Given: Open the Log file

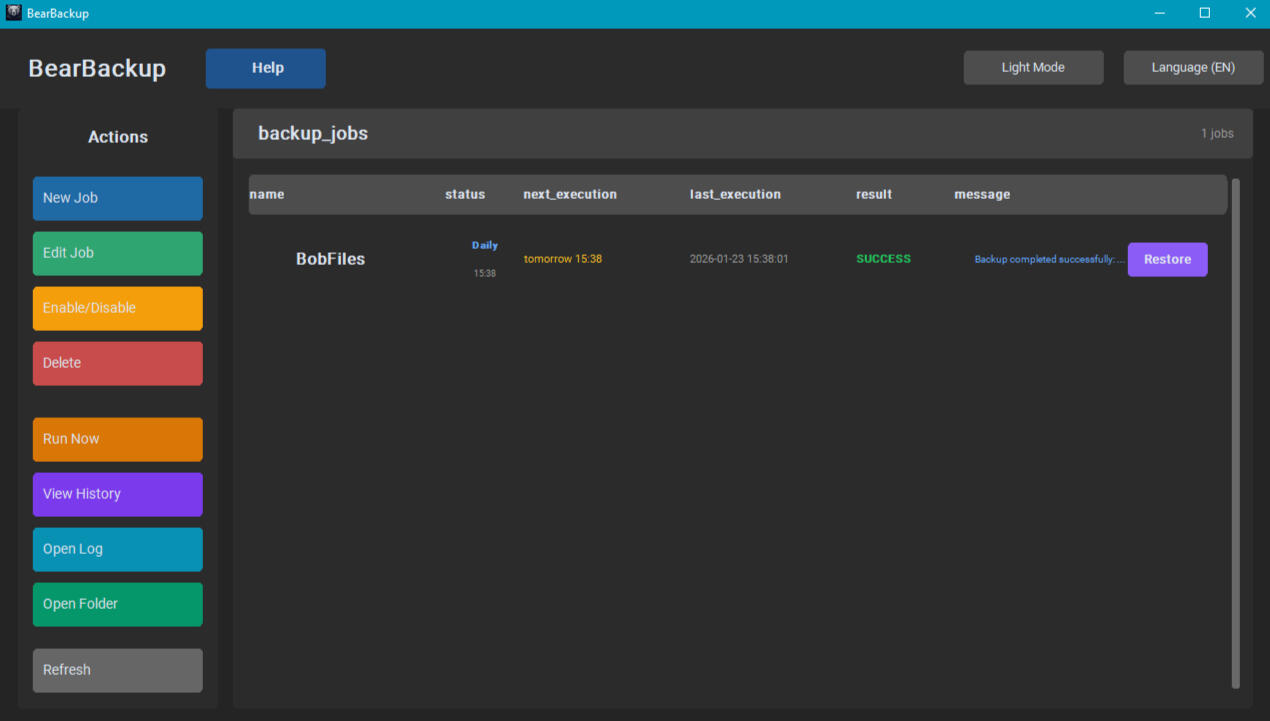Looking at the screenshot, I should [x=118, y=549].
